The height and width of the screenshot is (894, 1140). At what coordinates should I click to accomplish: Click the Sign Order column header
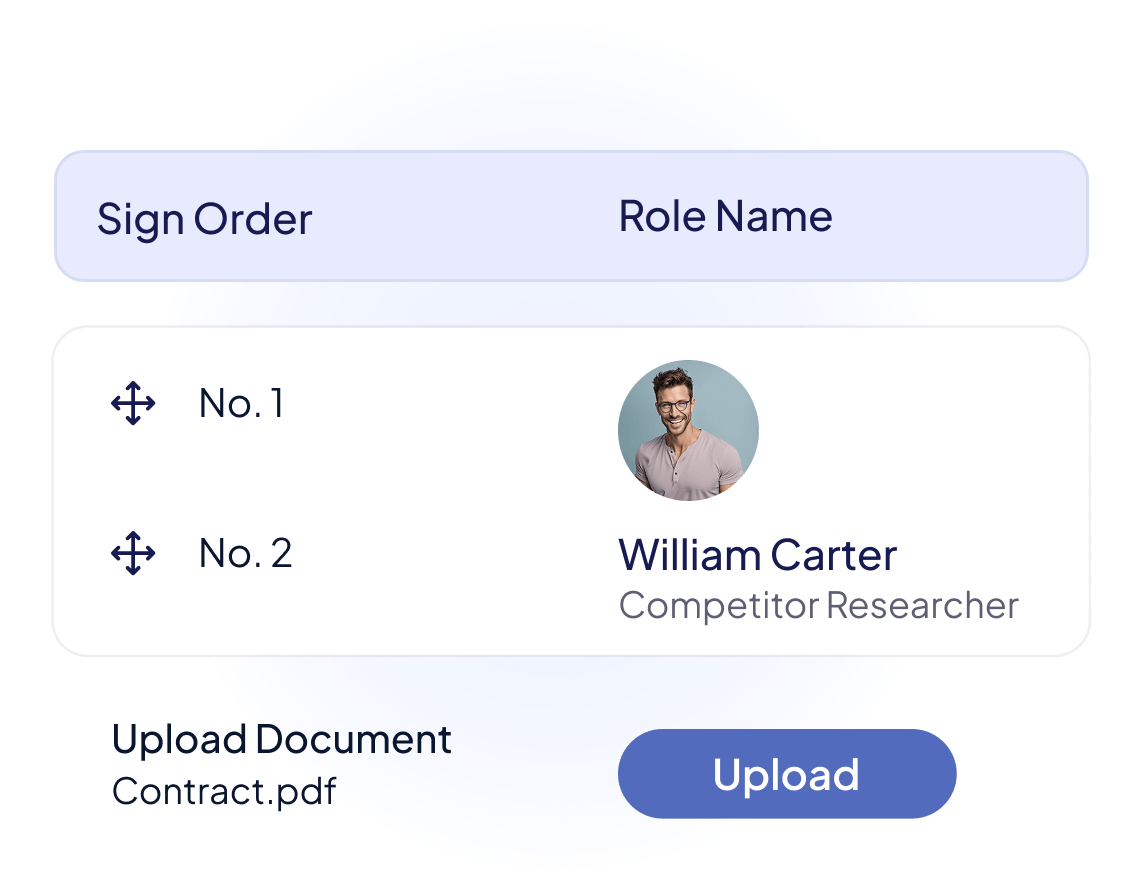click(x=204, y=219)
